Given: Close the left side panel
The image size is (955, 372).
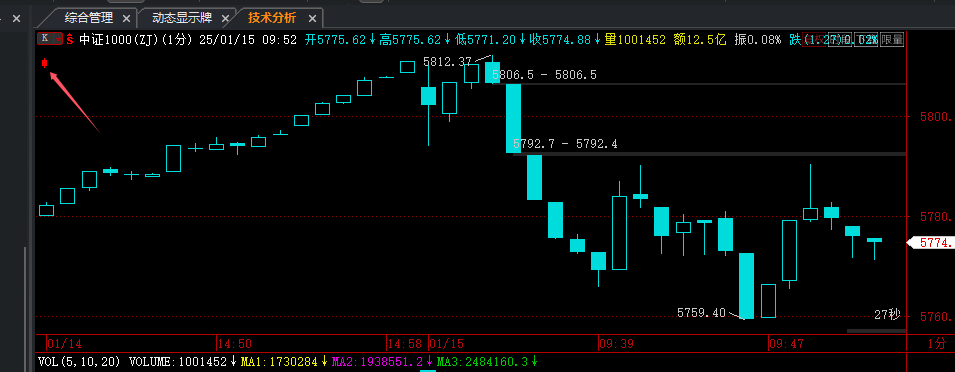Looking at the screenshot, I should [16, 19].
